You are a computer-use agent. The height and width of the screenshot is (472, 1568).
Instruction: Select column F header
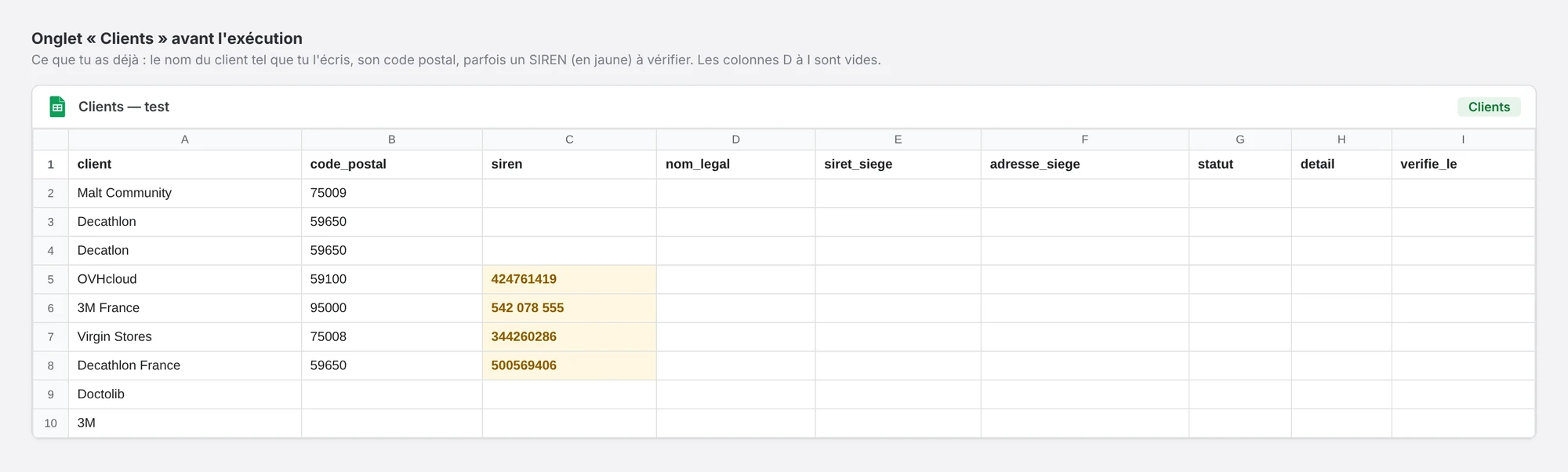pos(1085,140)
